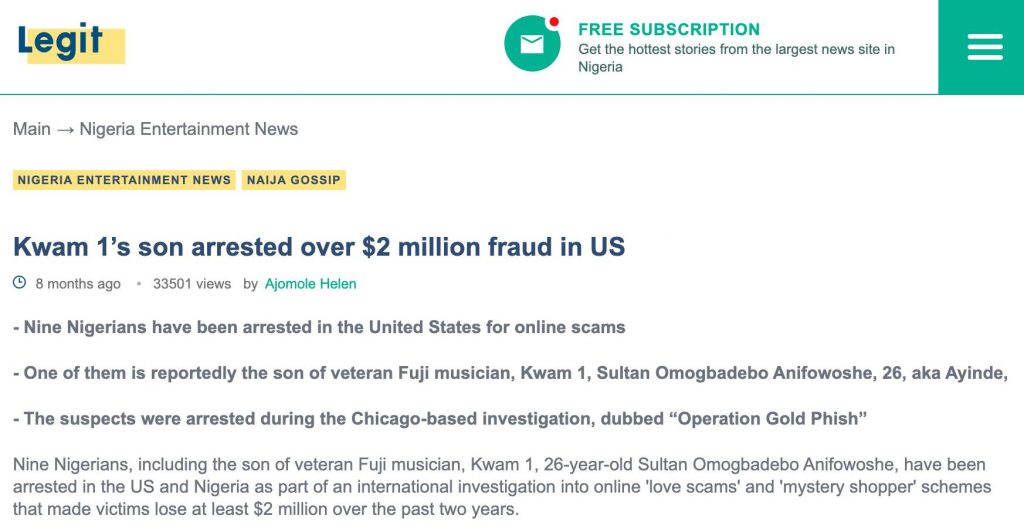Screen dimensions: 1024x529
Task: Select the NAIJA GOSSIP tag
Action: tap(293, 180)
